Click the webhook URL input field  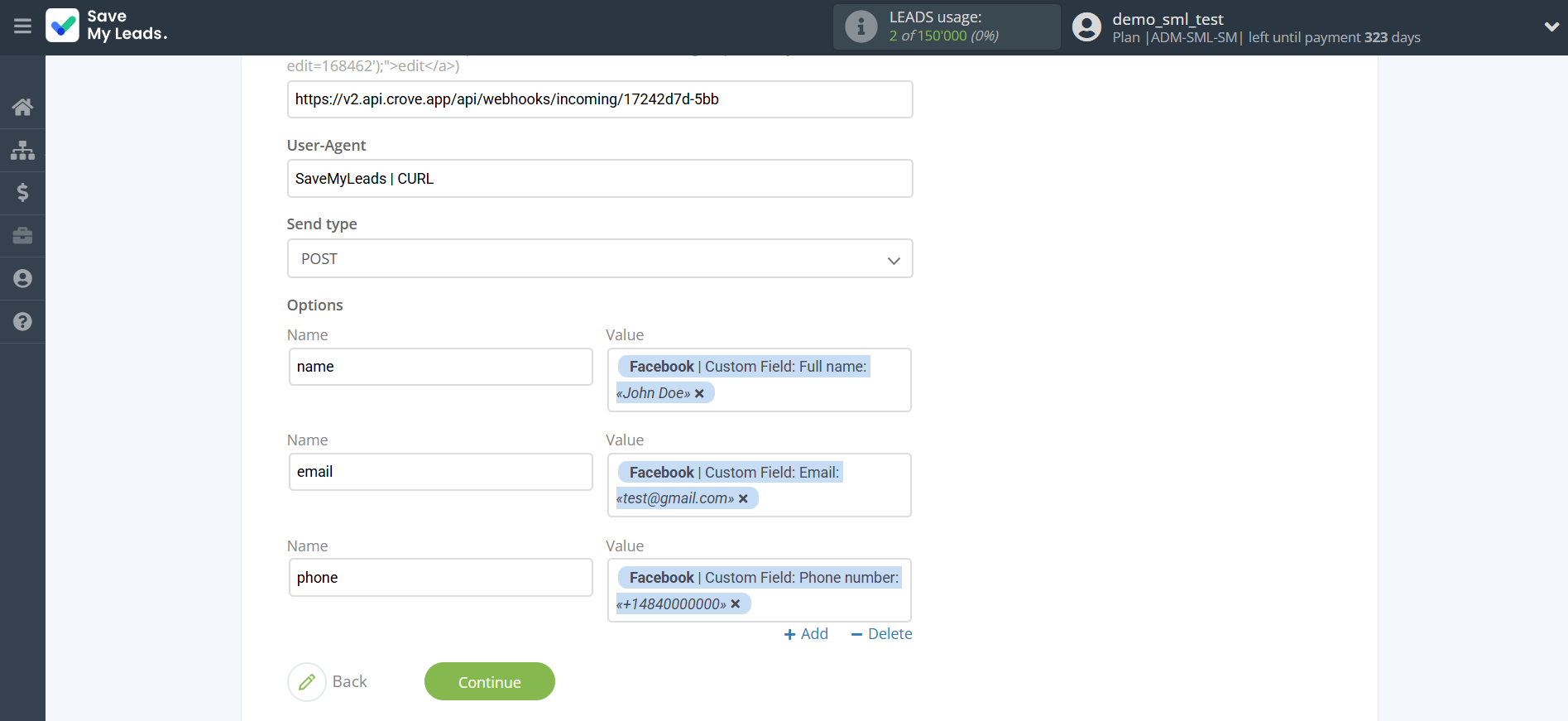pos(600,99)
